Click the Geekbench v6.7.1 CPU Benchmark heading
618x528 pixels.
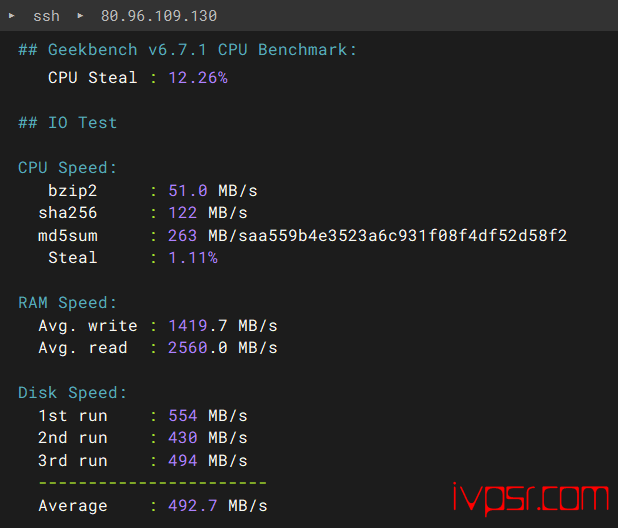pyautogui.click(x=187, y=50)
